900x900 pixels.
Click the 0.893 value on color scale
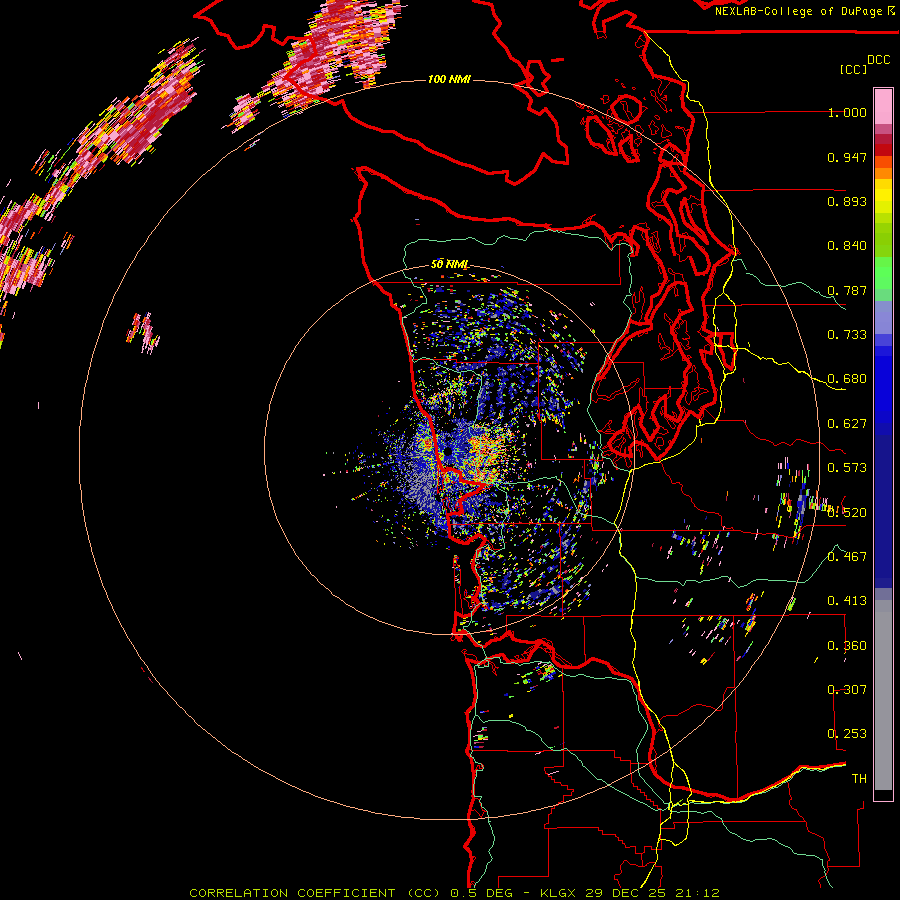tap(847, 201)
